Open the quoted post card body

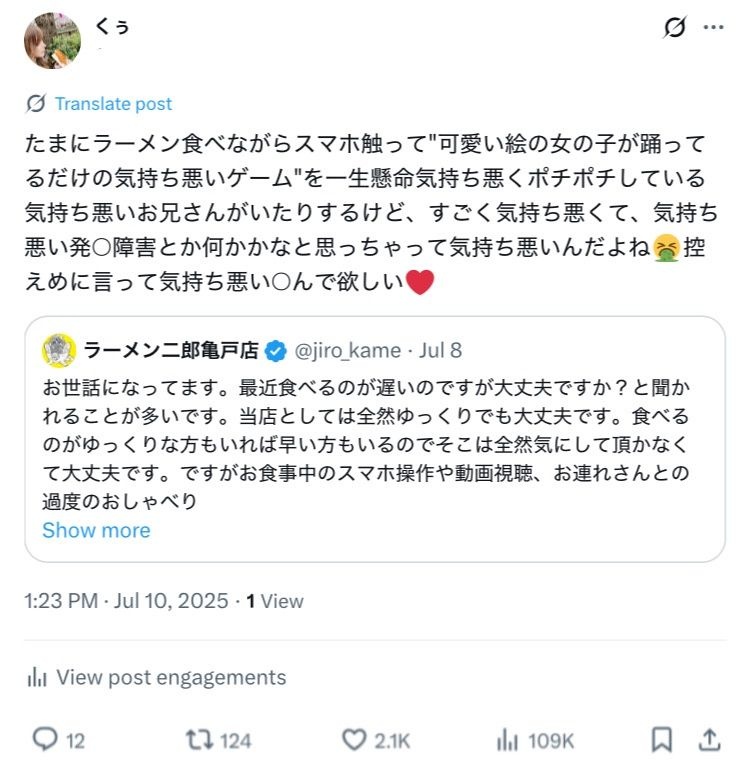coord(374,440)
